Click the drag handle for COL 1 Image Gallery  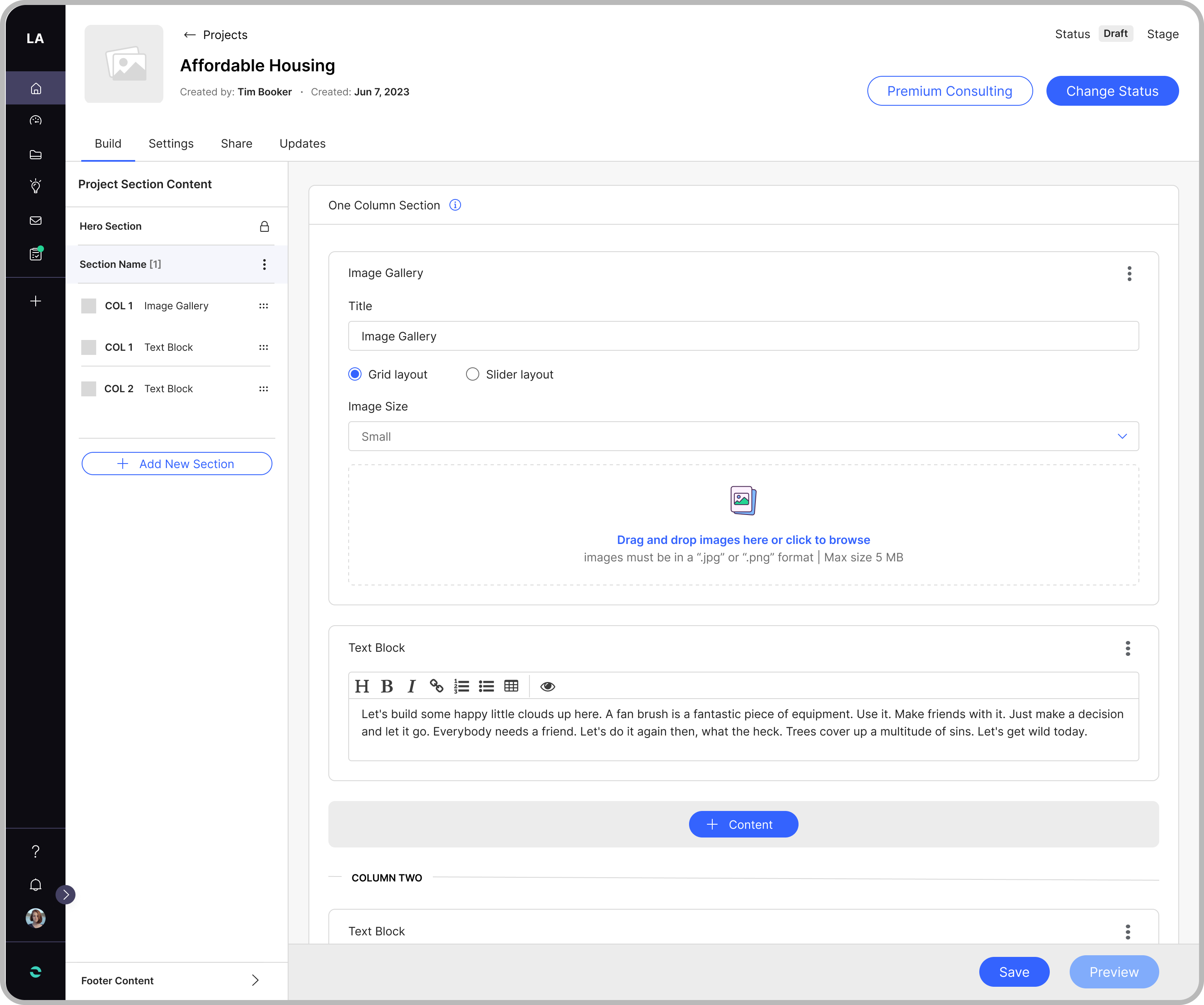263,306
